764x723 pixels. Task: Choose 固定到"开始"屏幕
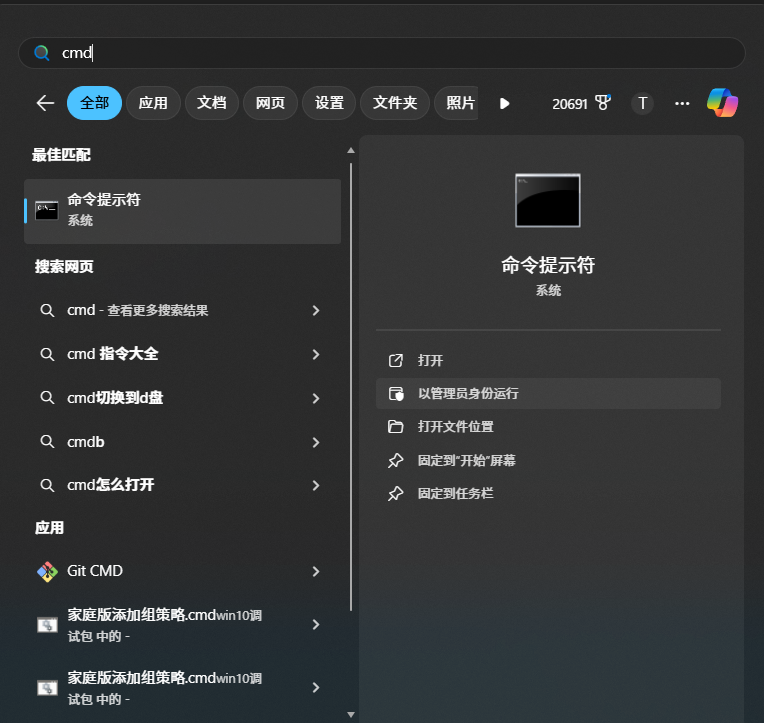[548, 460]
